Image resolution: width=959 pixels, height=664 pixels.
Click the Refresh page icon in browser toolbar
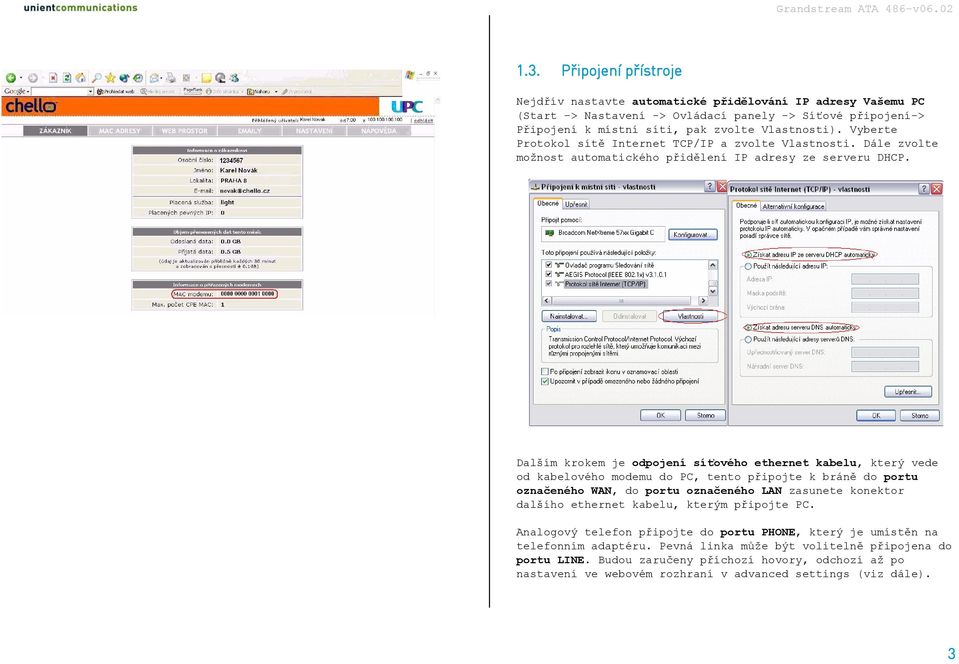pos(67,78)
